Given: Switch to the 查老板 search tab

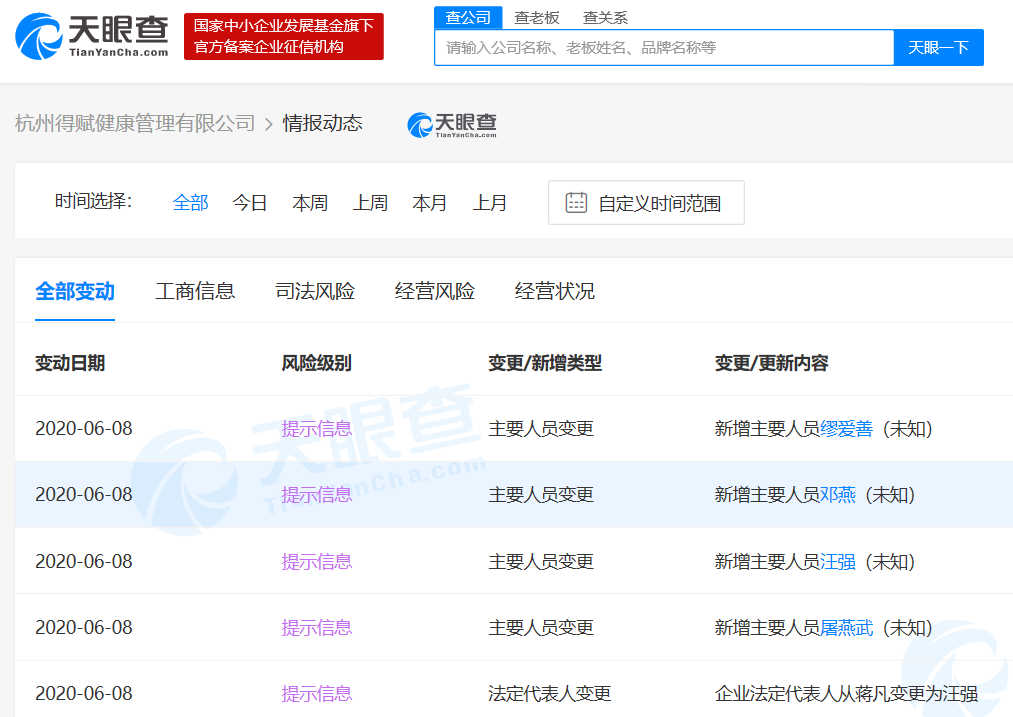Looking at the screenshot, I should 537,17.
